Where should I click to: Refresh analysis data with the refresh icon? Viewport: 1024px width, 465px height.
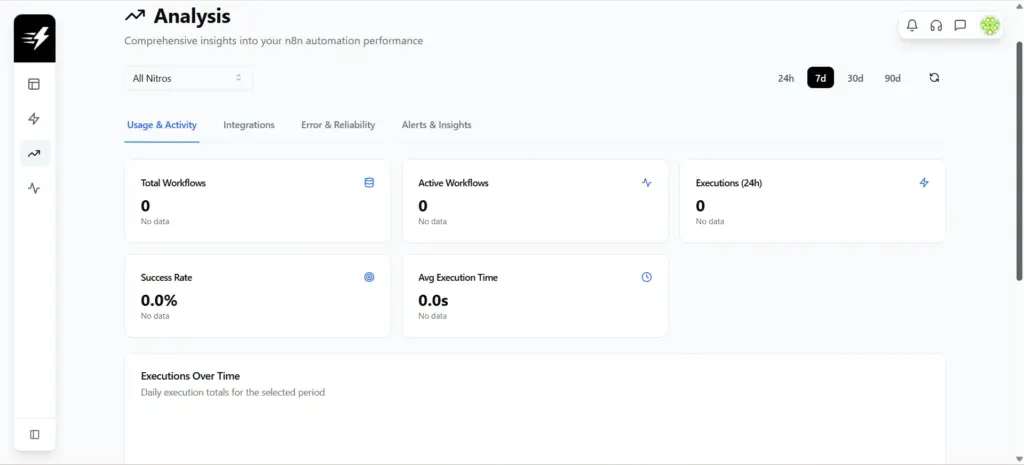[x=934, y=78]
